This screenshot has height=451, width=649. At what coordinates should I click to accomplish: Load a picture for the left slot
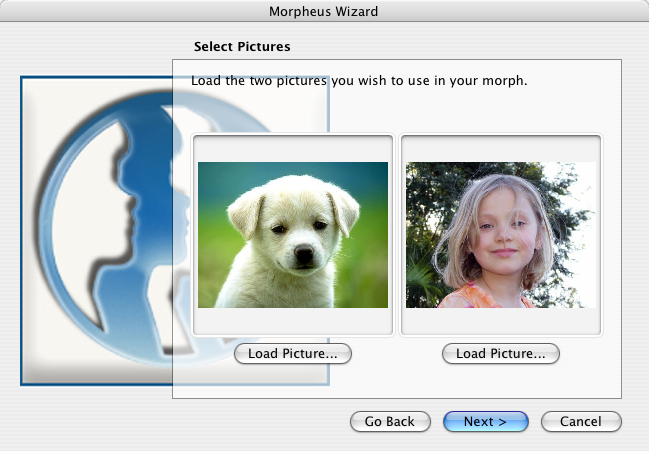pyautogui.click(x=292, y=353)
